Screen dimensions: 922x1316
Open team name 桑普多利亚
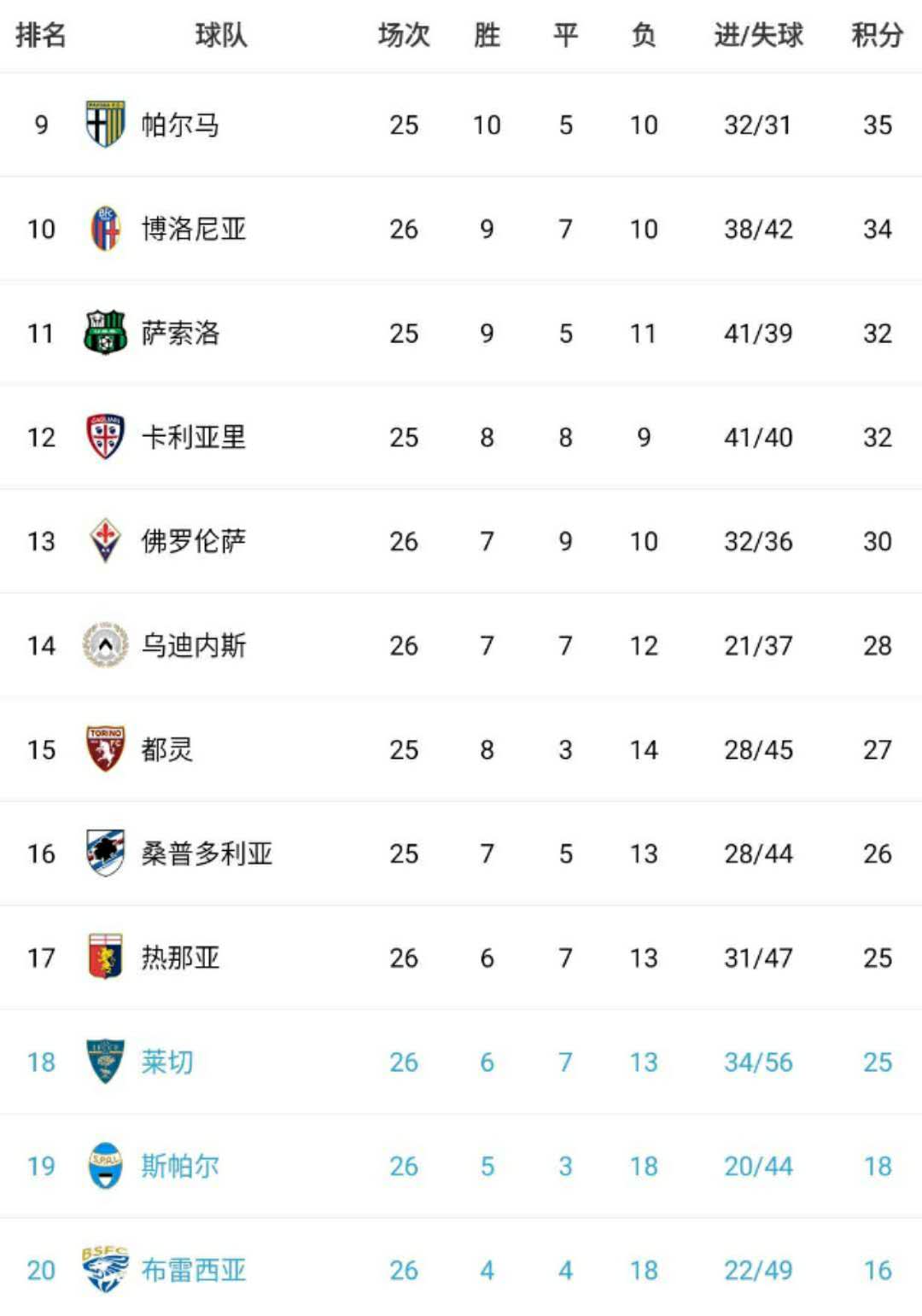(207, 853)
